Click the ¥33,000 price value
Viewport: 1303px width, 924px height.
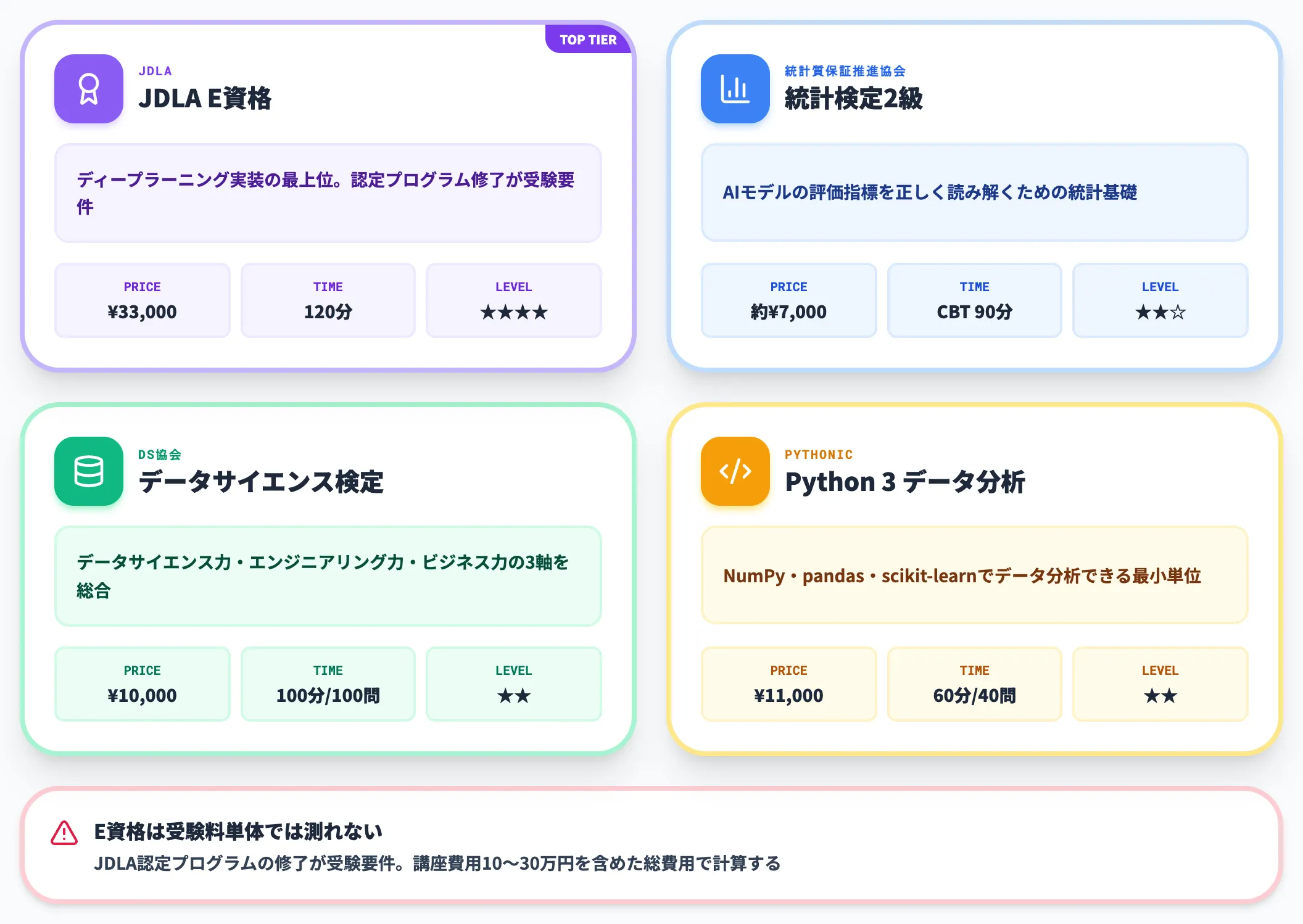[x=142, y=312]
